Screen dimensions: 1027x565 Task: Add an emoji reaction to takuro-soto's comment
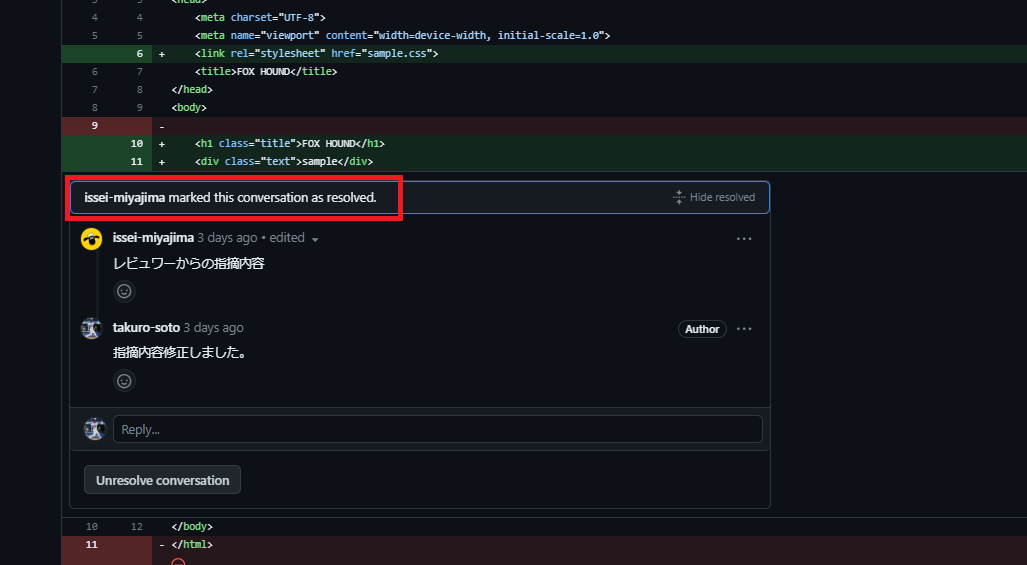coord(124,381)
